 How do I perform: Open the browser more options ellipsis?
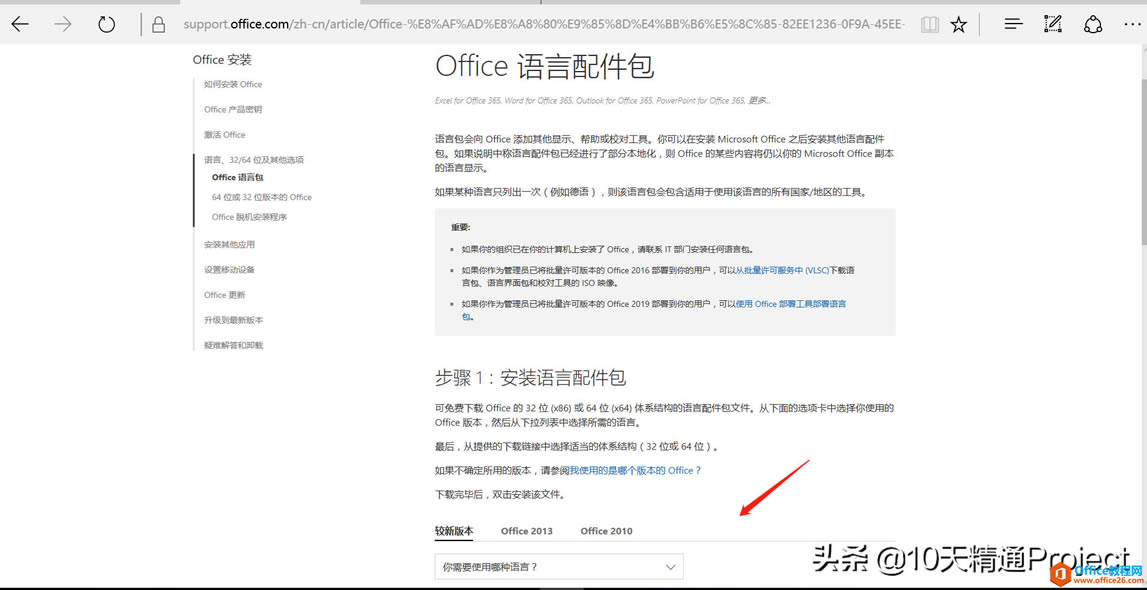pos(1132,25)
